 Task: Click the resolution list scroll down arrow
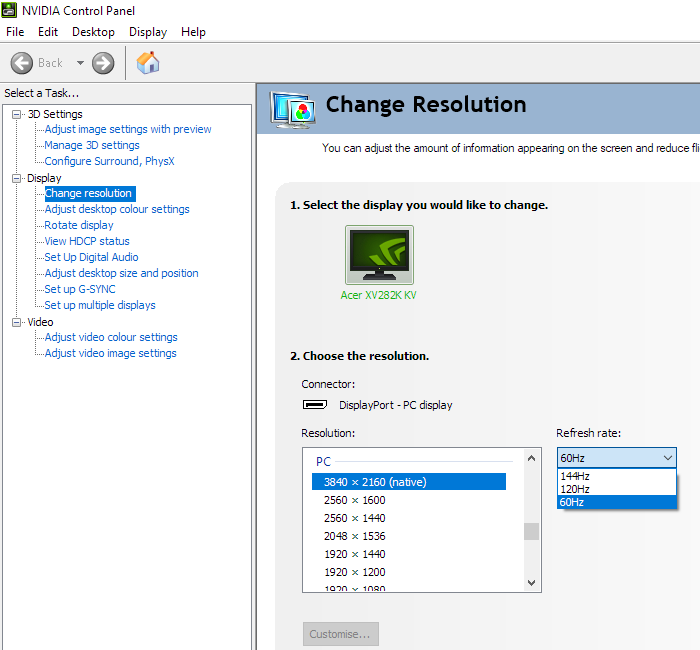click(x=531, y=582)
